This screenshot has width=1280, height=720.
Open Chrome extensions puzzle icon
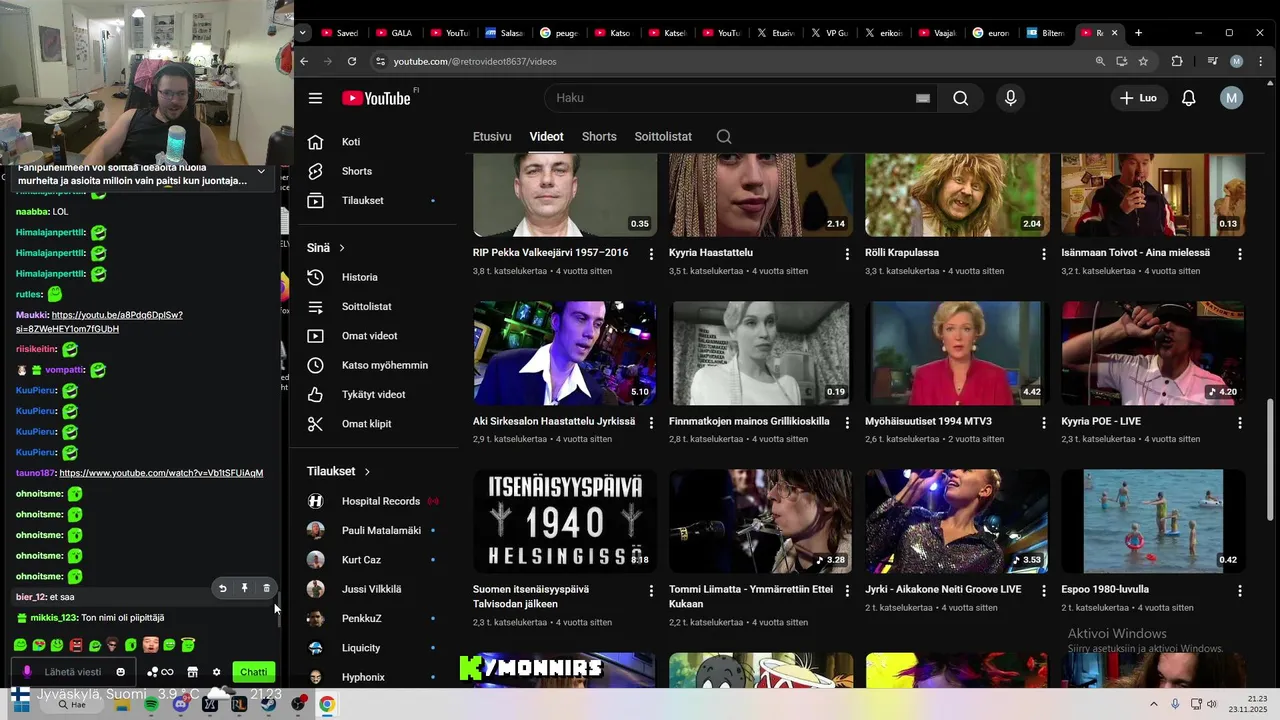[x=1177, y=61]
